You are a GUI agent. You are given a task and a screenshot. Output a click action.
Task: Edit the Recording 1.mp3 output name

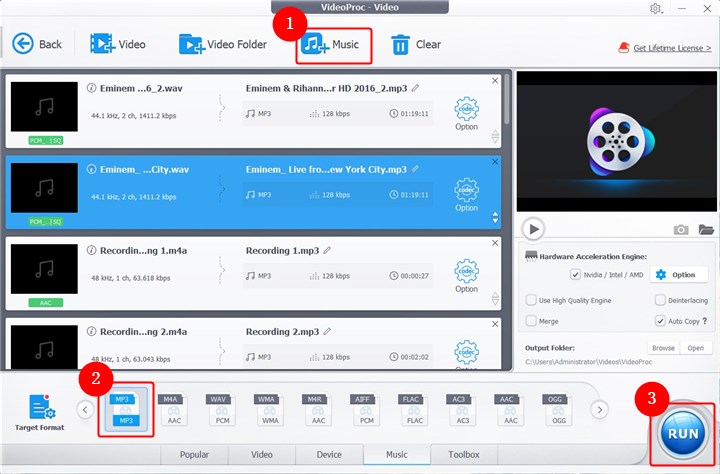pos(327,250)
